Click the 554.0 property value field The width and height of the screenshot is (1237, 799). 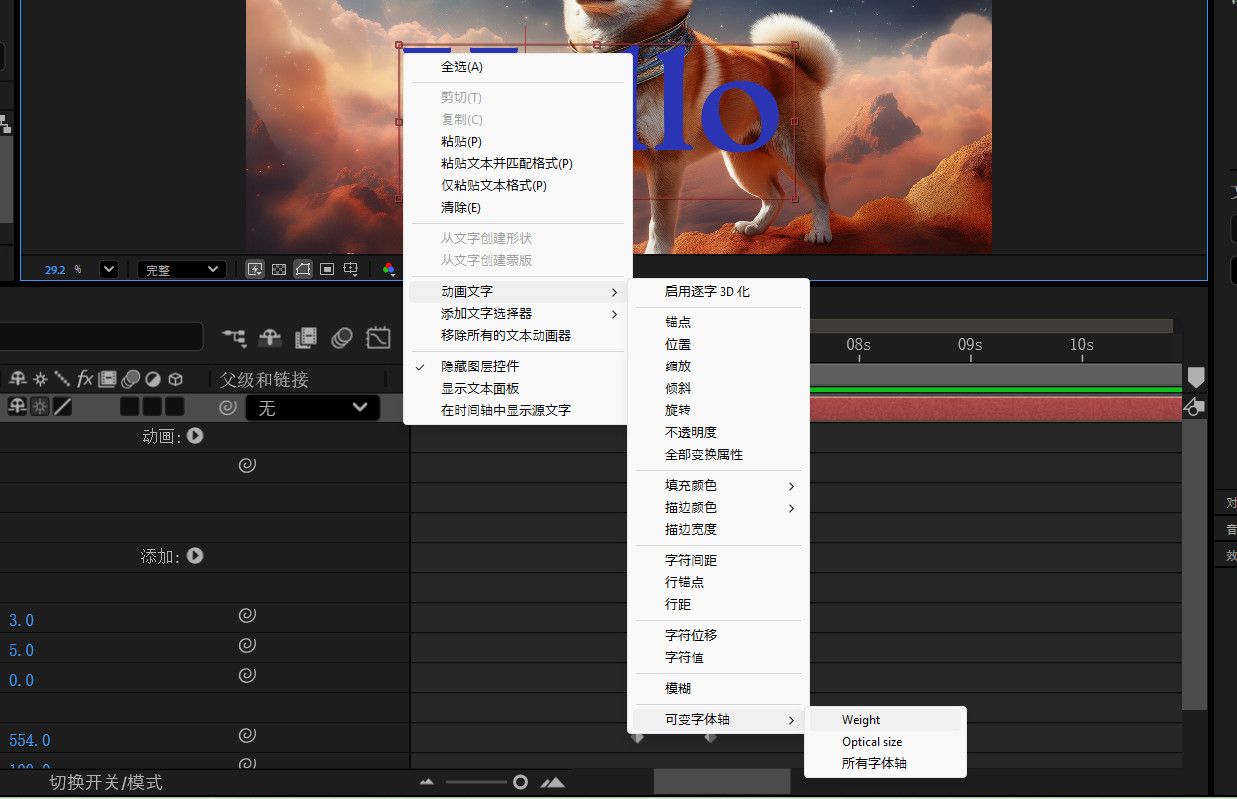[x=30, y=740]
